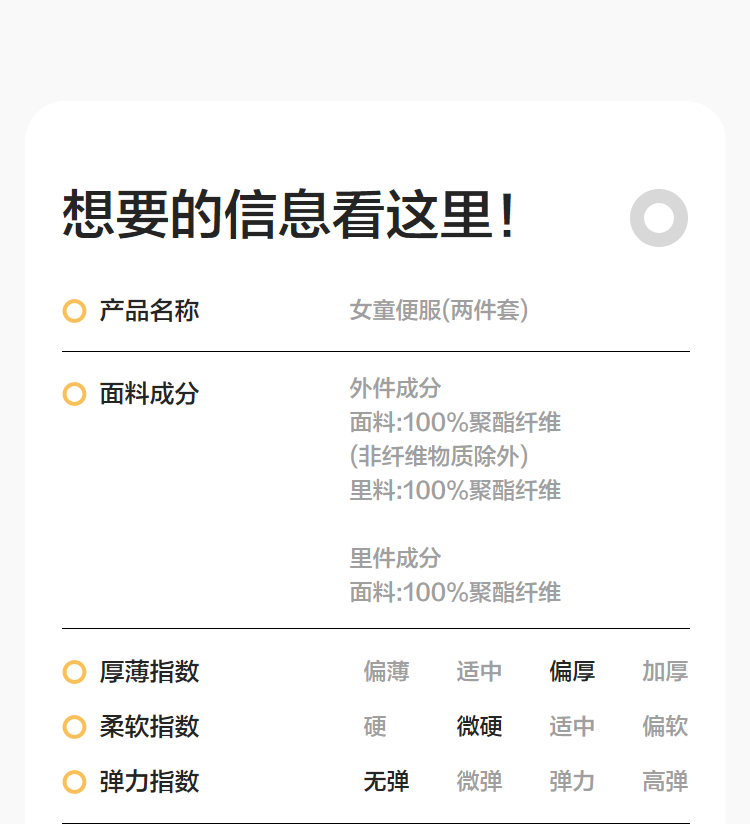Pick the highlighted 无弹 elasticity option
Screen dimensions: 750x824
pos(386,782)
